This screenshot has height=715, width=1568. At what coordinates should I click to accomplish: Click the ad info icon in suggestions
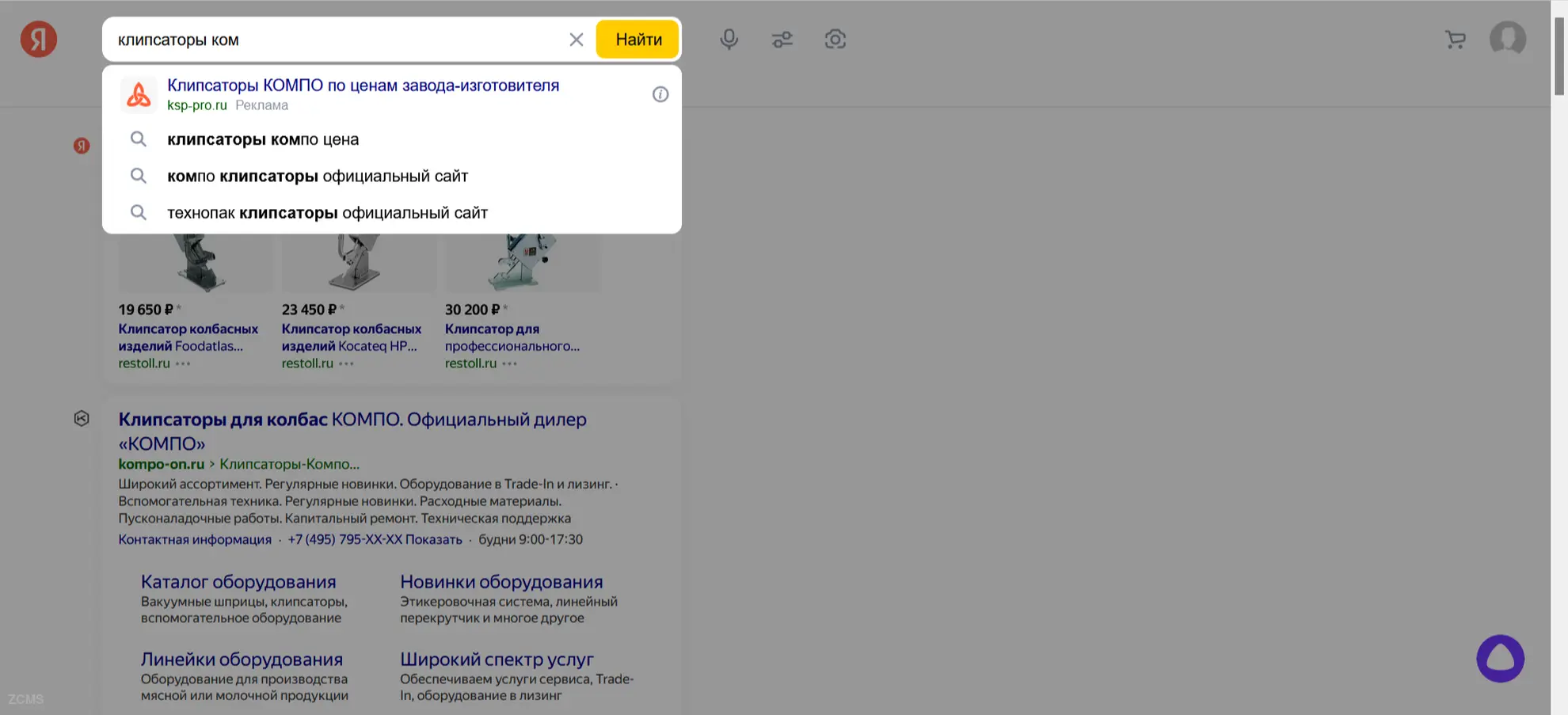[x=660, y=94]
